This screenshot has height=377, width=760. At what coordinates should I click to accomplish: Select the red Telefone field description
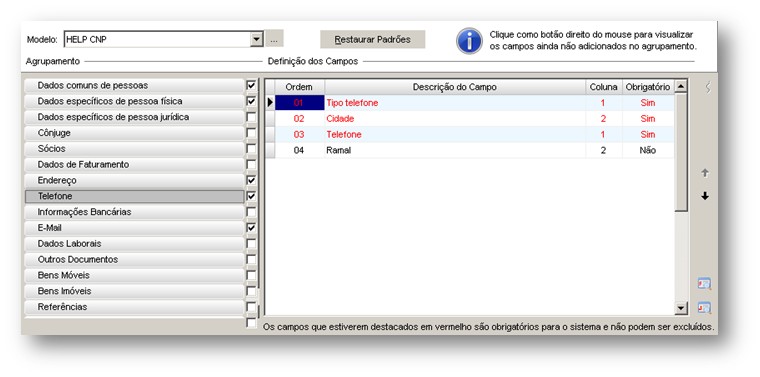(x=344, y=135)
